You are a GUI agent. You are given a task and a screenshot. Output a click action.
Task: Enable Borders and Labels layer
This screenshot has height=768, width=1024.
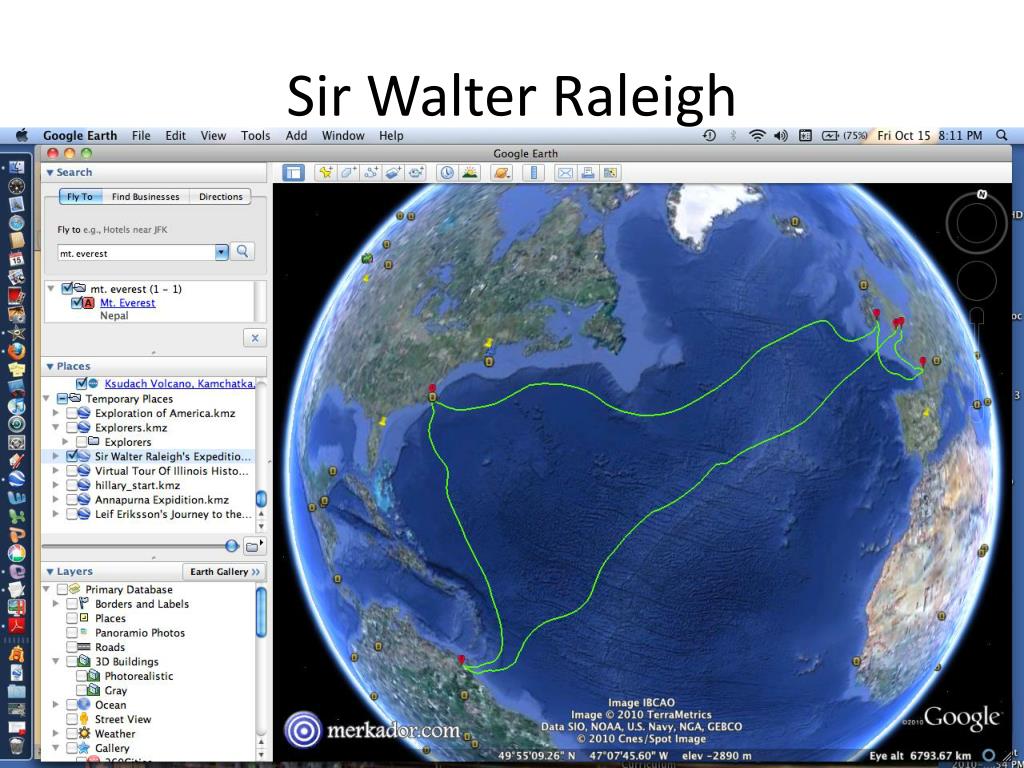pos(72,604)
